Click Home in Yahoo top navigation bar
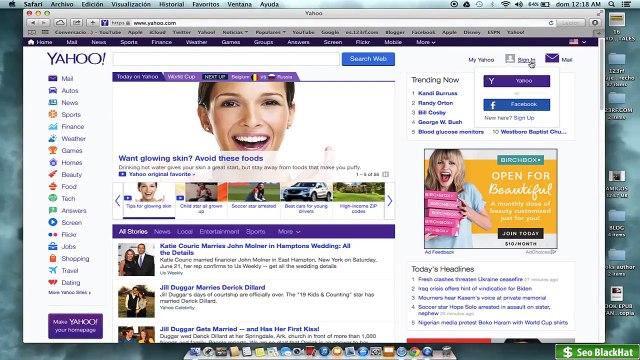Screen dimensions: 640x360 40,42
